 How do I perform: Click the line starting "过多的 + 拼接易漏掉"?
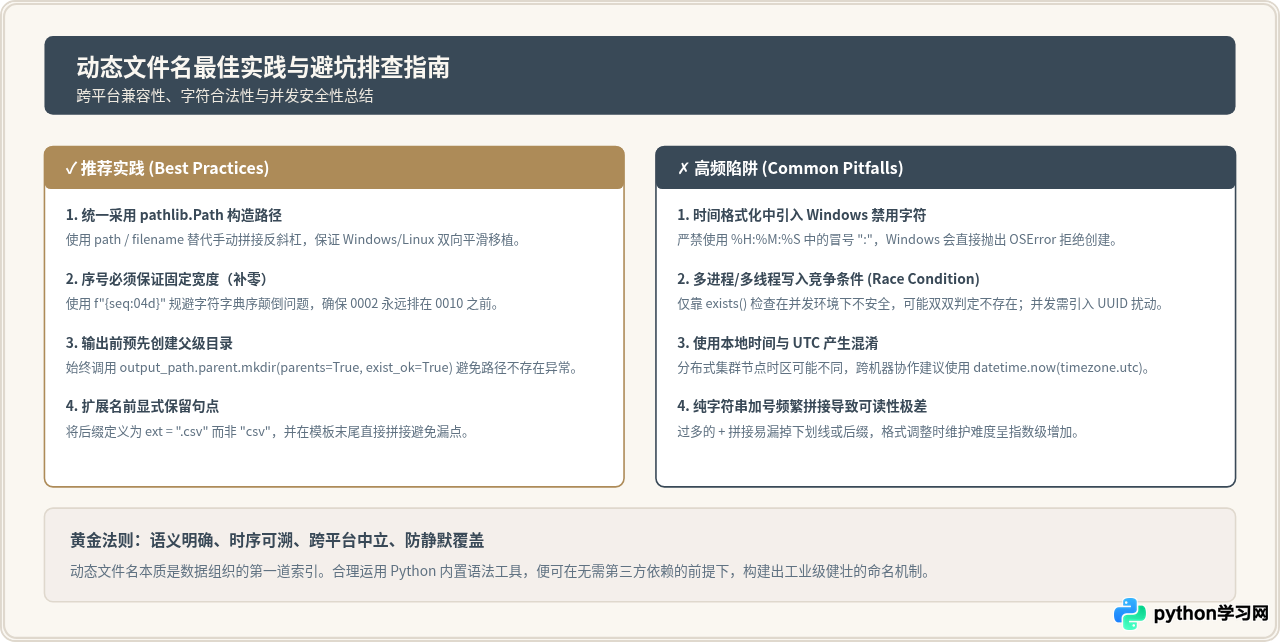pyautogui.click(x=878, y=432)
